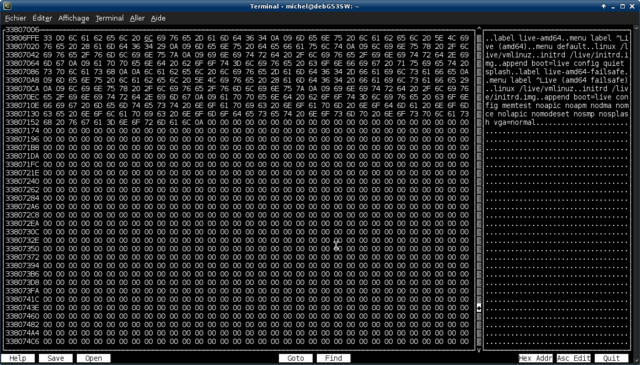Open the Terminal menu

(109, 18)
